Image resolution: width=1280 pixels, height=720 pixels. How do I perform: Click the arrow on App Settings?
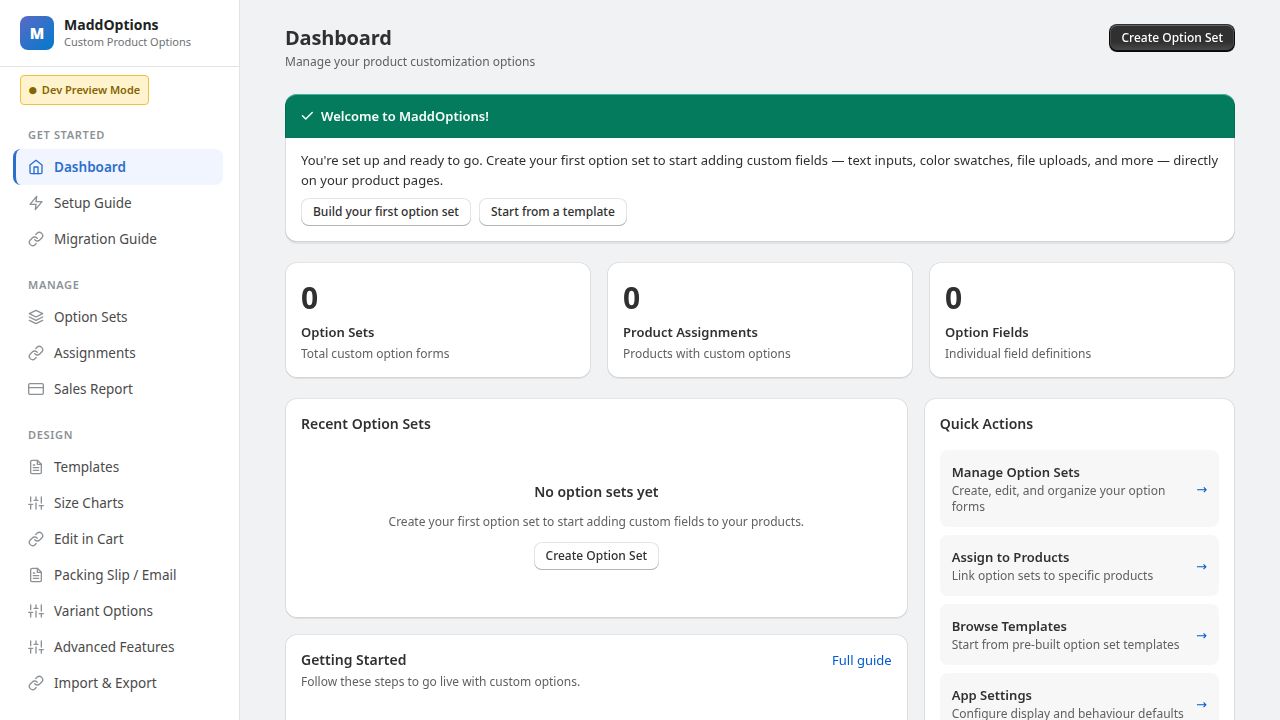click(x=1202, y=704)
